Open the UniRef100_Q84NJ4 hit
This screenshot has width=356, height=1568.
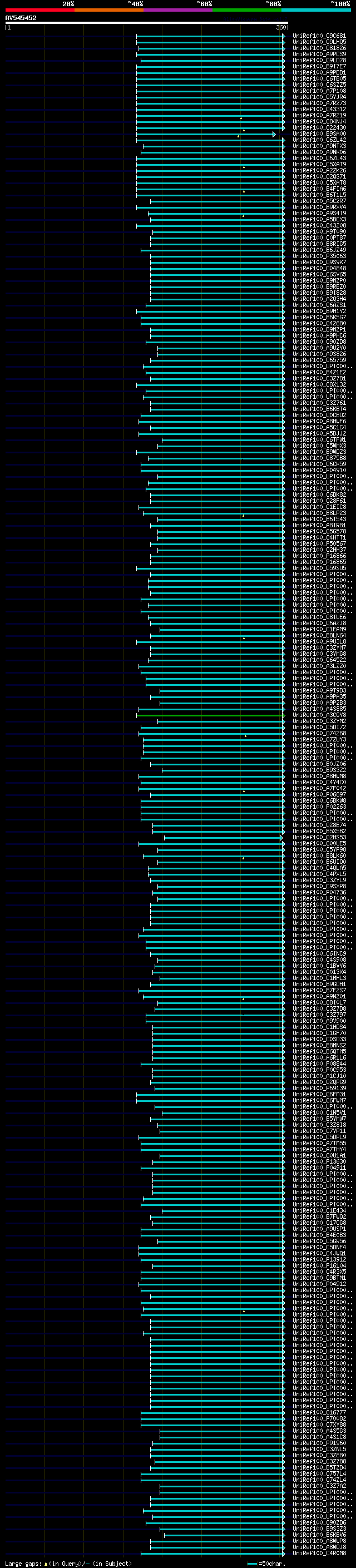(319, 122)
